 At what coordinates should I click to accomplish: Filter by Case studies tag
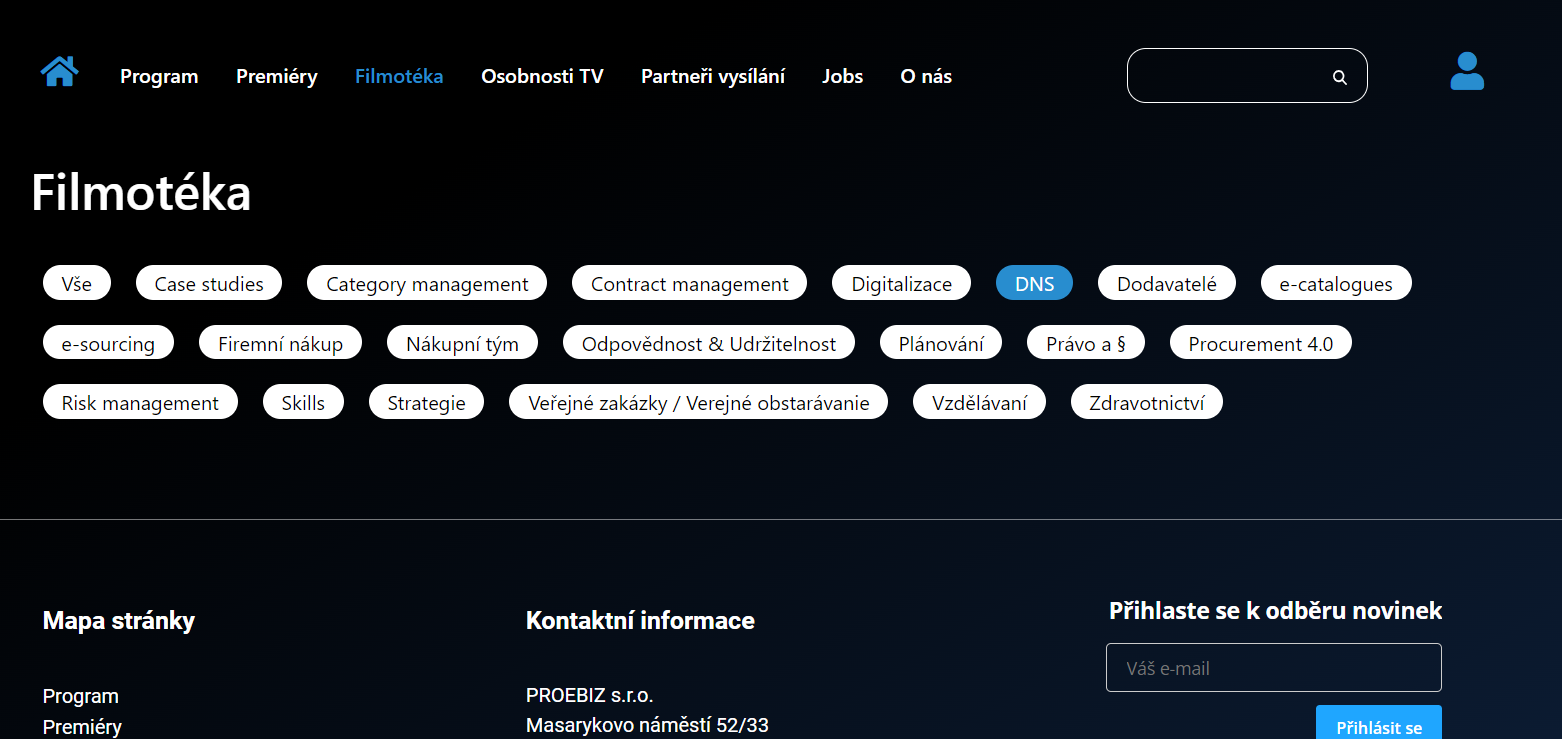(x=209, y=284)
